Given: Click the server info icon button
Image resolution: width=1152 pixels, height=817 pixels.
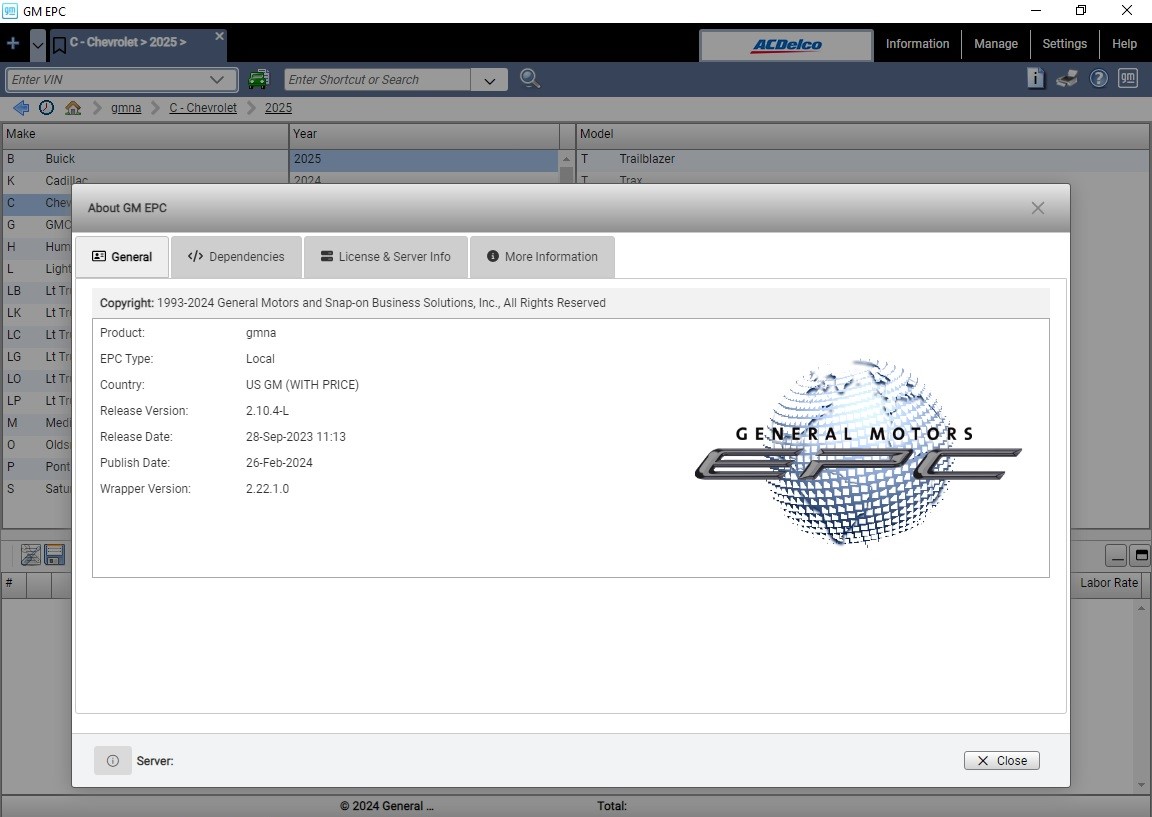Looking at the screenshot, I should (x=112, y=760).
